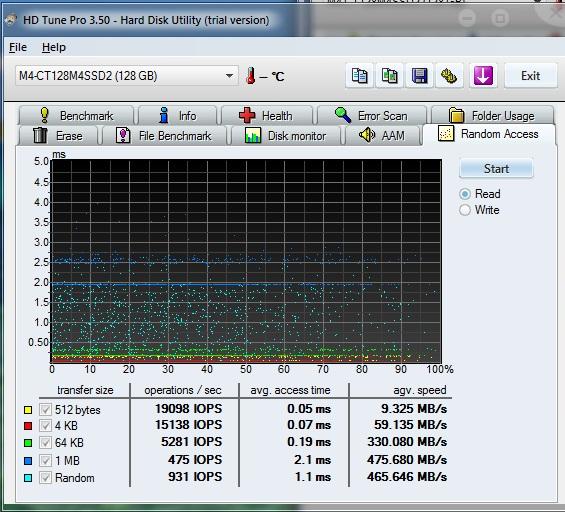This screenshot has height=512, width=565.
Task: Open the options tools icon
Action: [449, 76]
